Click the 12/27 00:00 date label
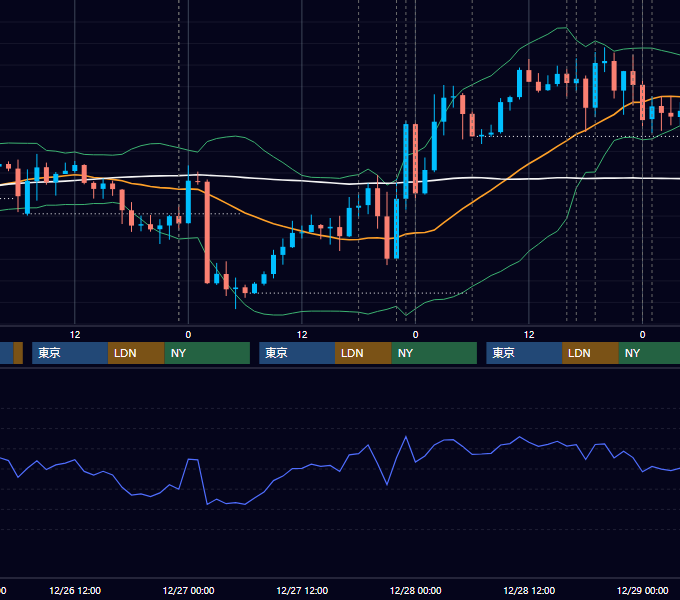 188,590
